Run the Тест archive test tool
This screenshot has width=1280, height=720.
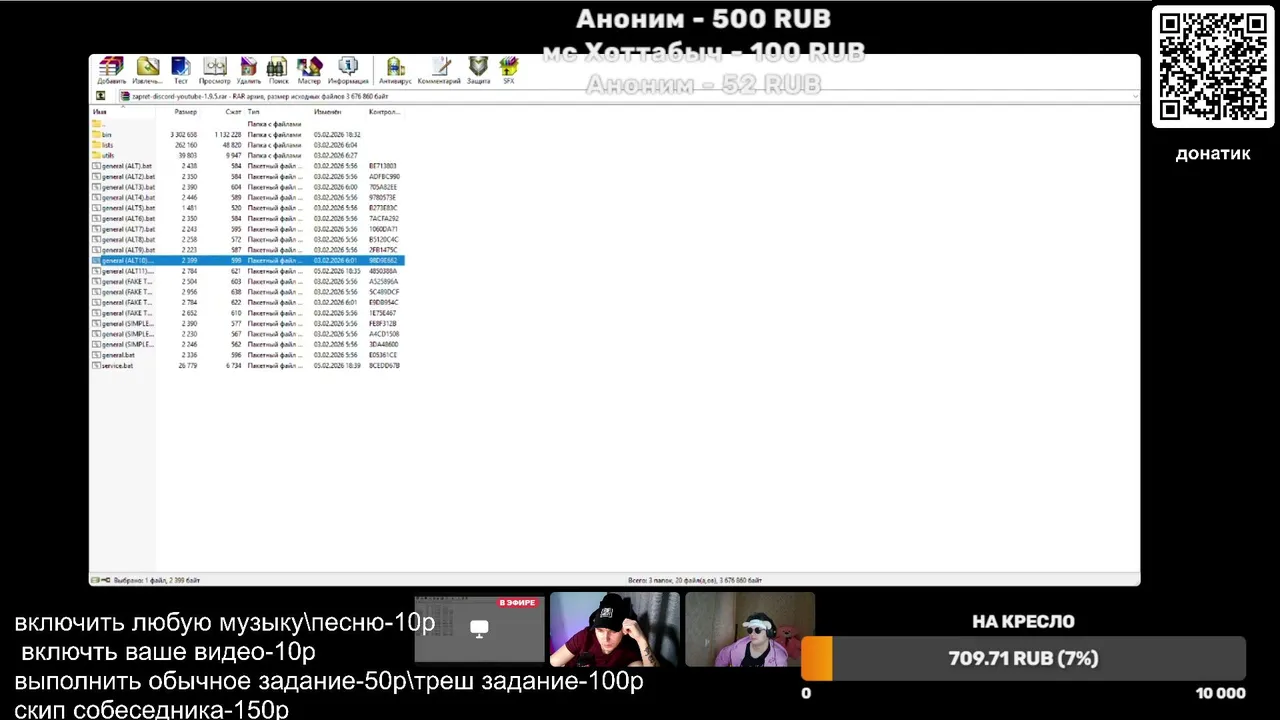pyautogui.click(x=181, y=68)
